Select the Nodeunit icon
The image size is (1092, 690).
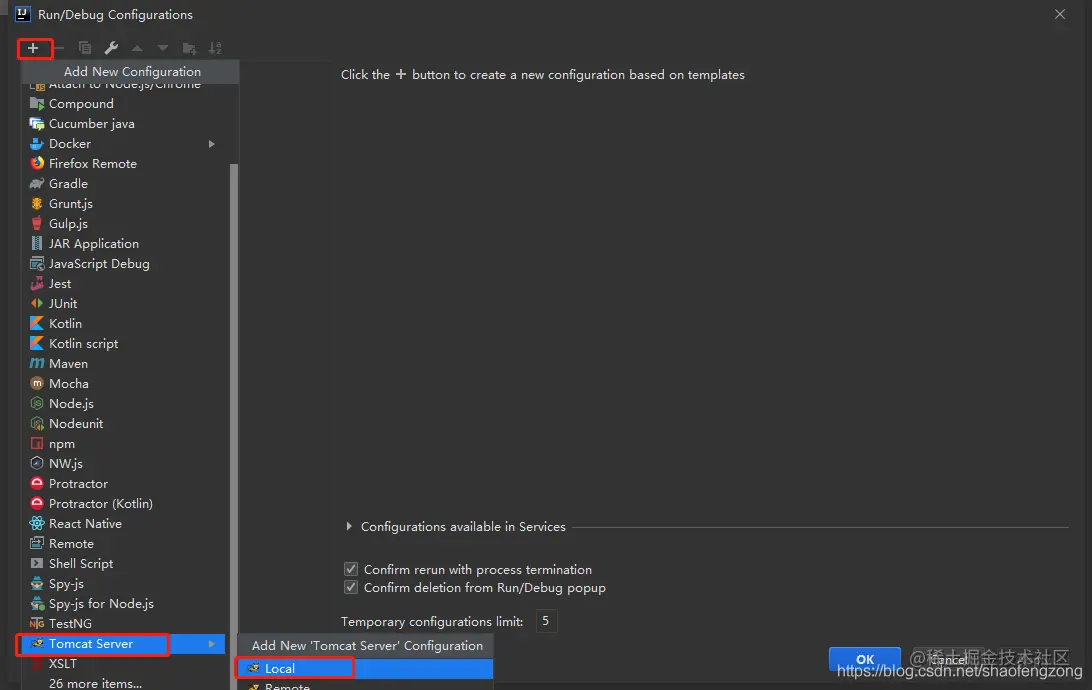[x=37, y=424]
